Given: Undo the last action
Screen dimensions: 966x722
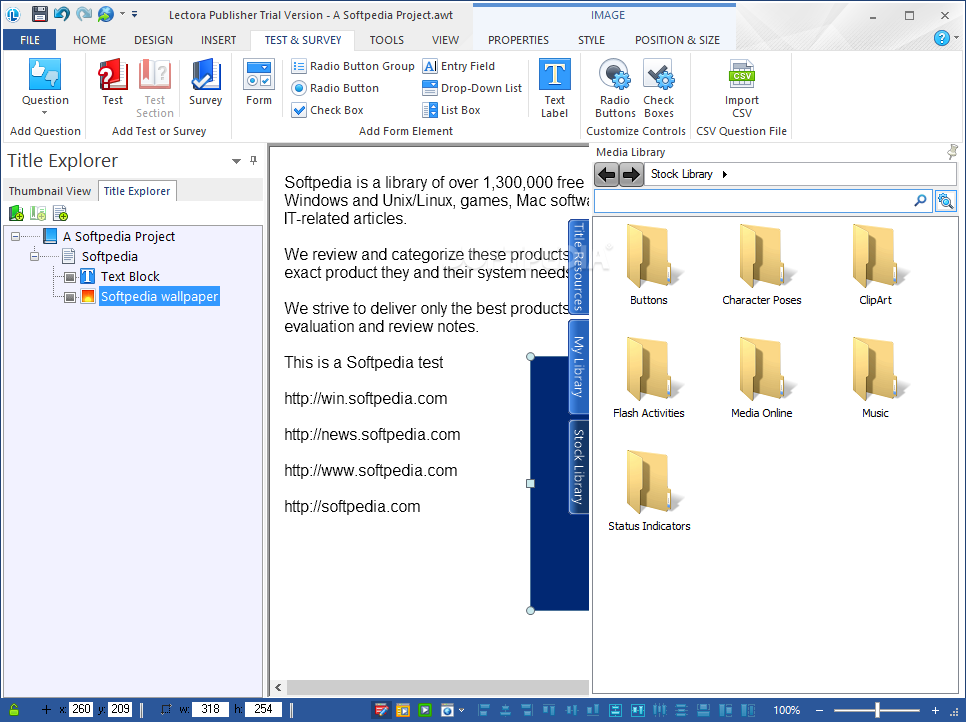Looking at the screenshot, I should click(62, 14).
